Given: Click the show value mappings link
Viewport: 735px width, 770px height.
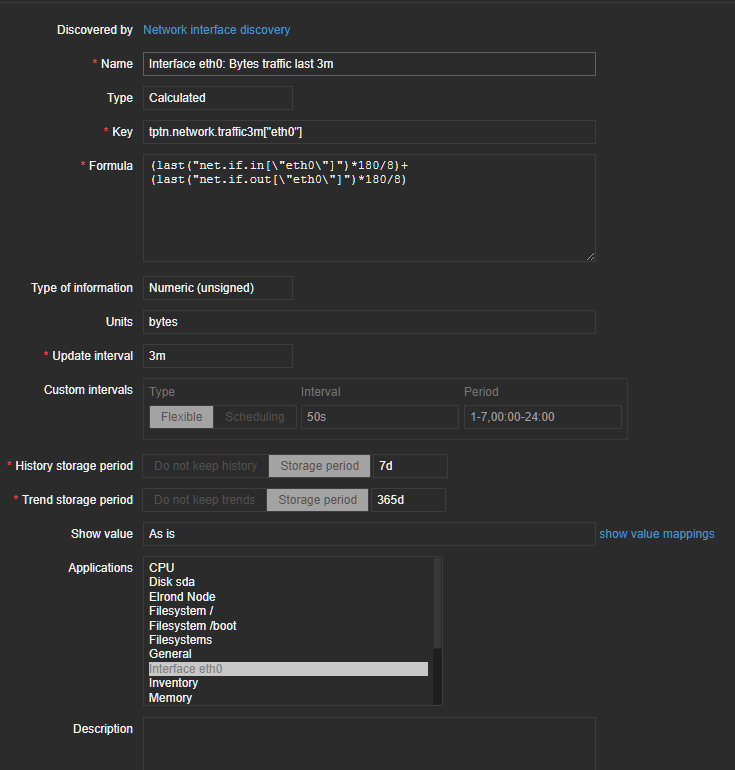Looking at the screenshot, I should coord(656,534).
